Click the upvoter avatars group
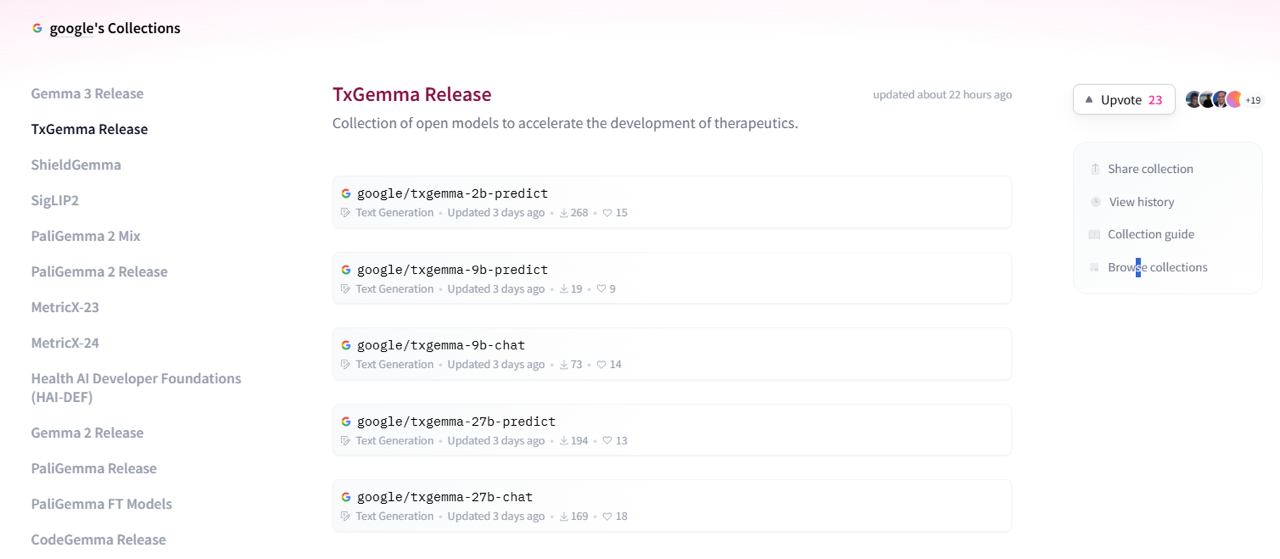 (1214, 100)
